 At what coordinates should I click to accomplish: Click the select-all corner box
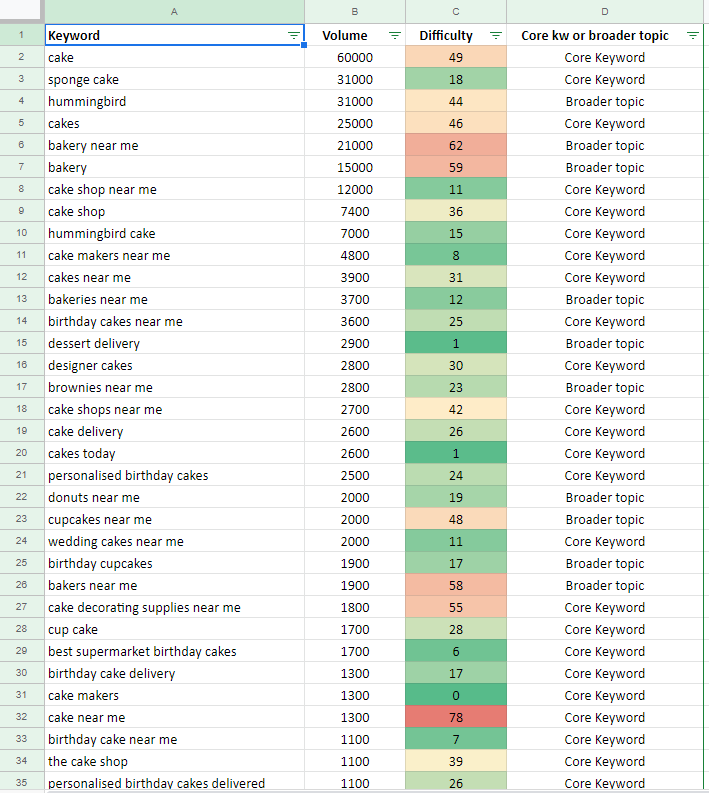21,10
